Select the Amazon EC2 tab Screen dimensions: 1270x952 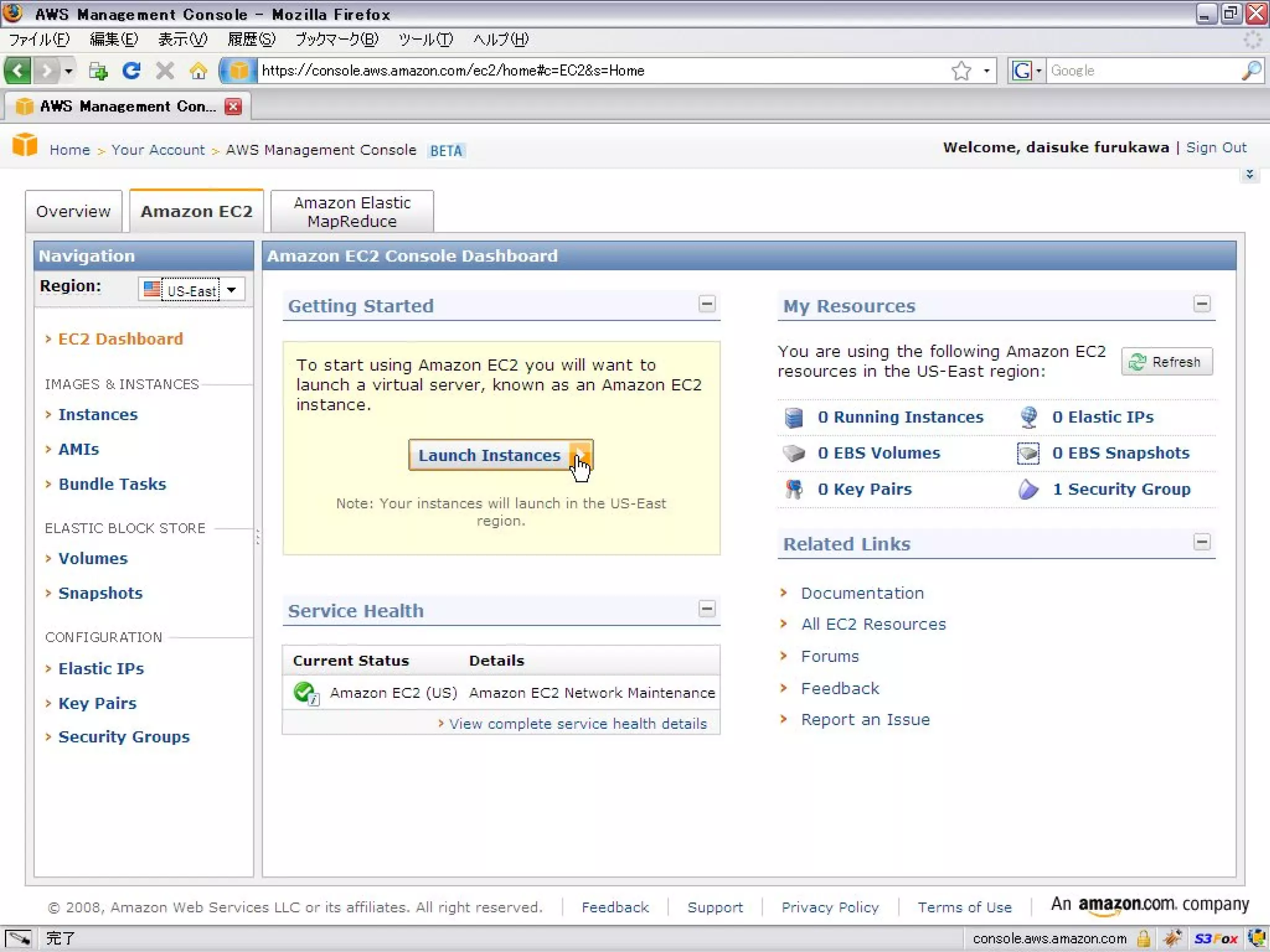point(196,211)
